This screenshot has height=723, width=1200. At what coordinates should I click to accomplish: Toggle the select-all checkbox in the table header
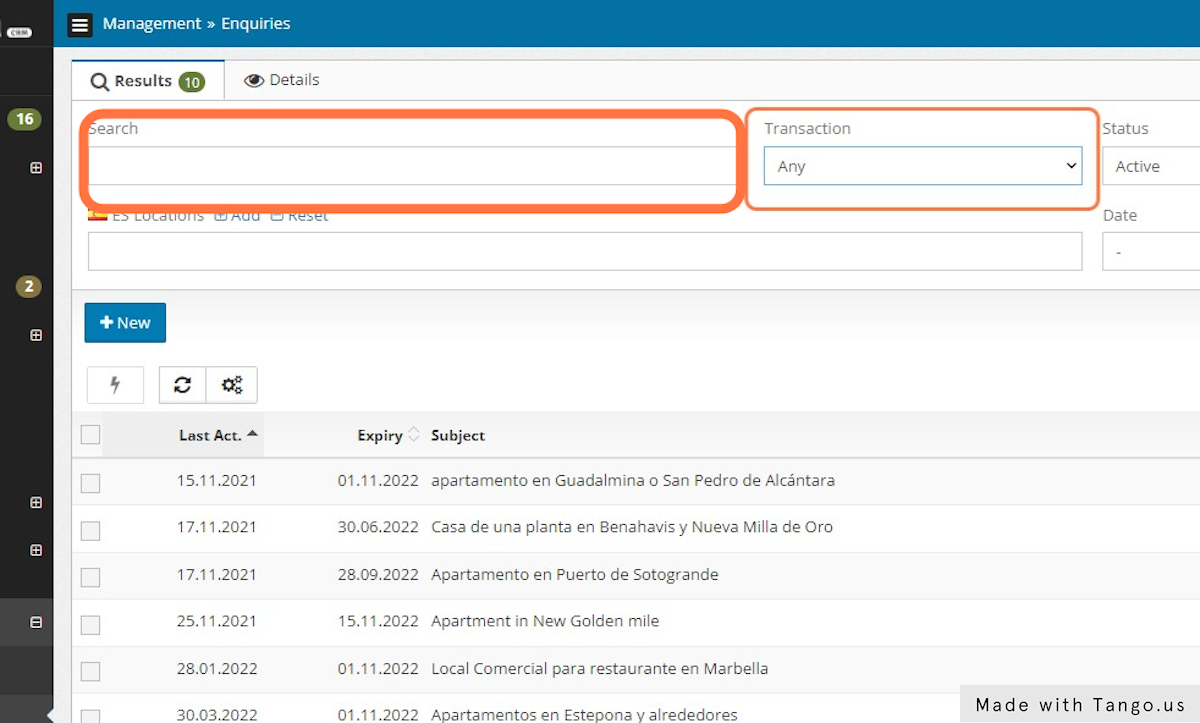(90, 434)
